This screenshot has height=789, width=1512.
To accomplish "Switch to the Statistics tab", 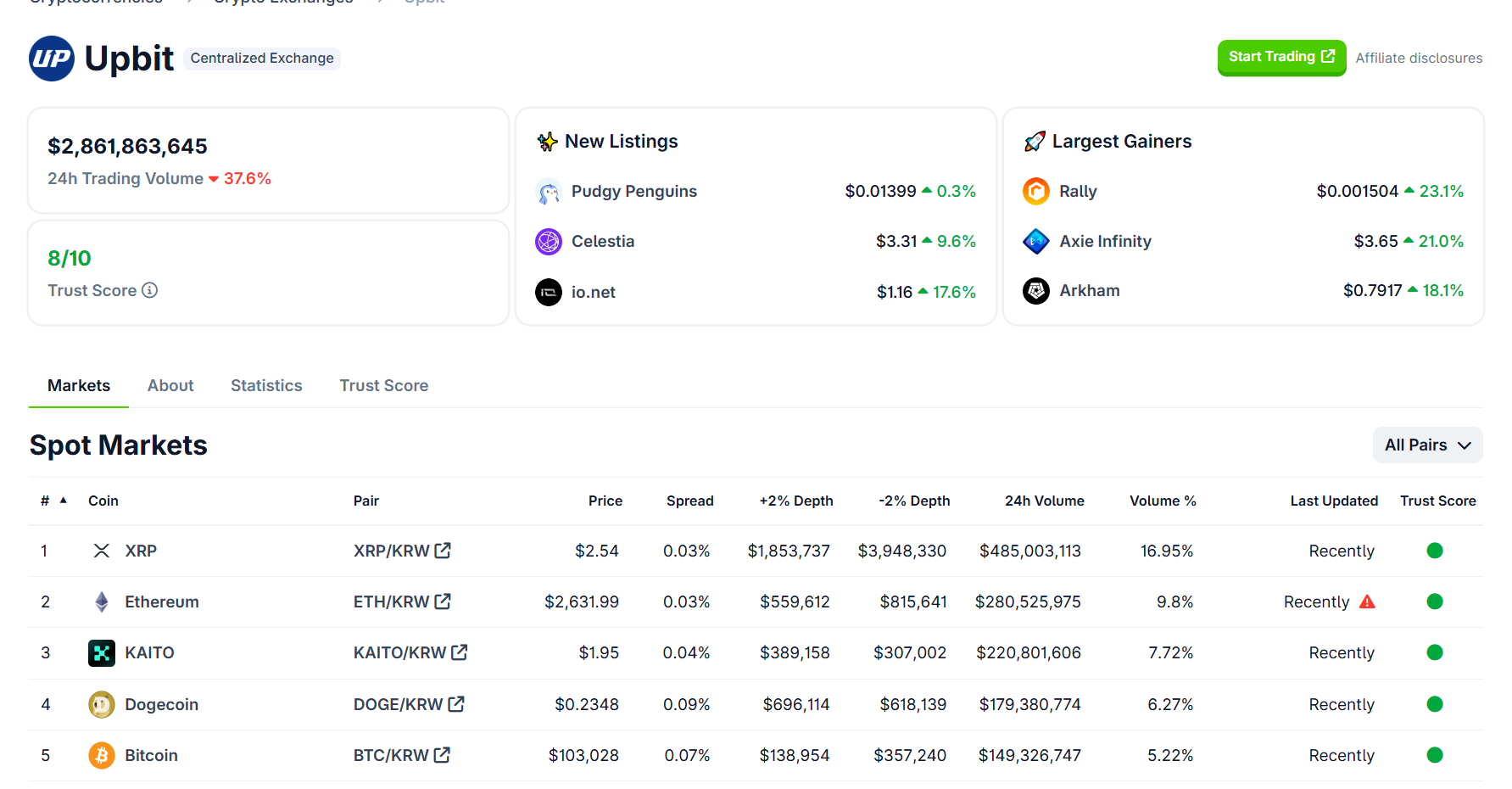I will pyautogui.click(x=266, y=386).
